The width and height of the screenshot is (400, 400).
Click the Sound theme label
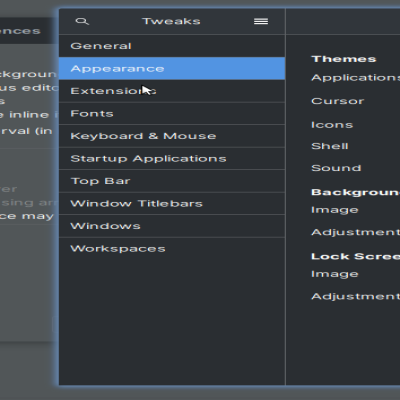click(x=336, y=168)
